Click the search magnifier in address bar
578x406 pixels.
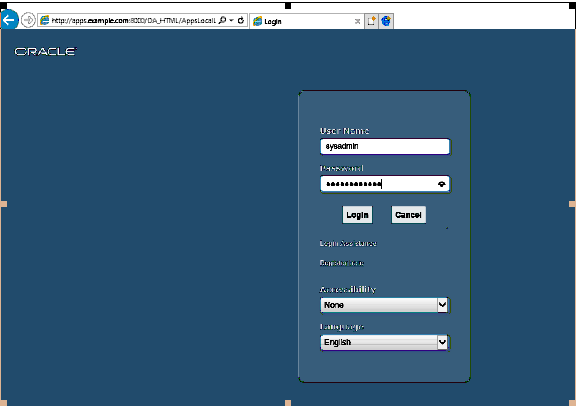coord(222,20)
